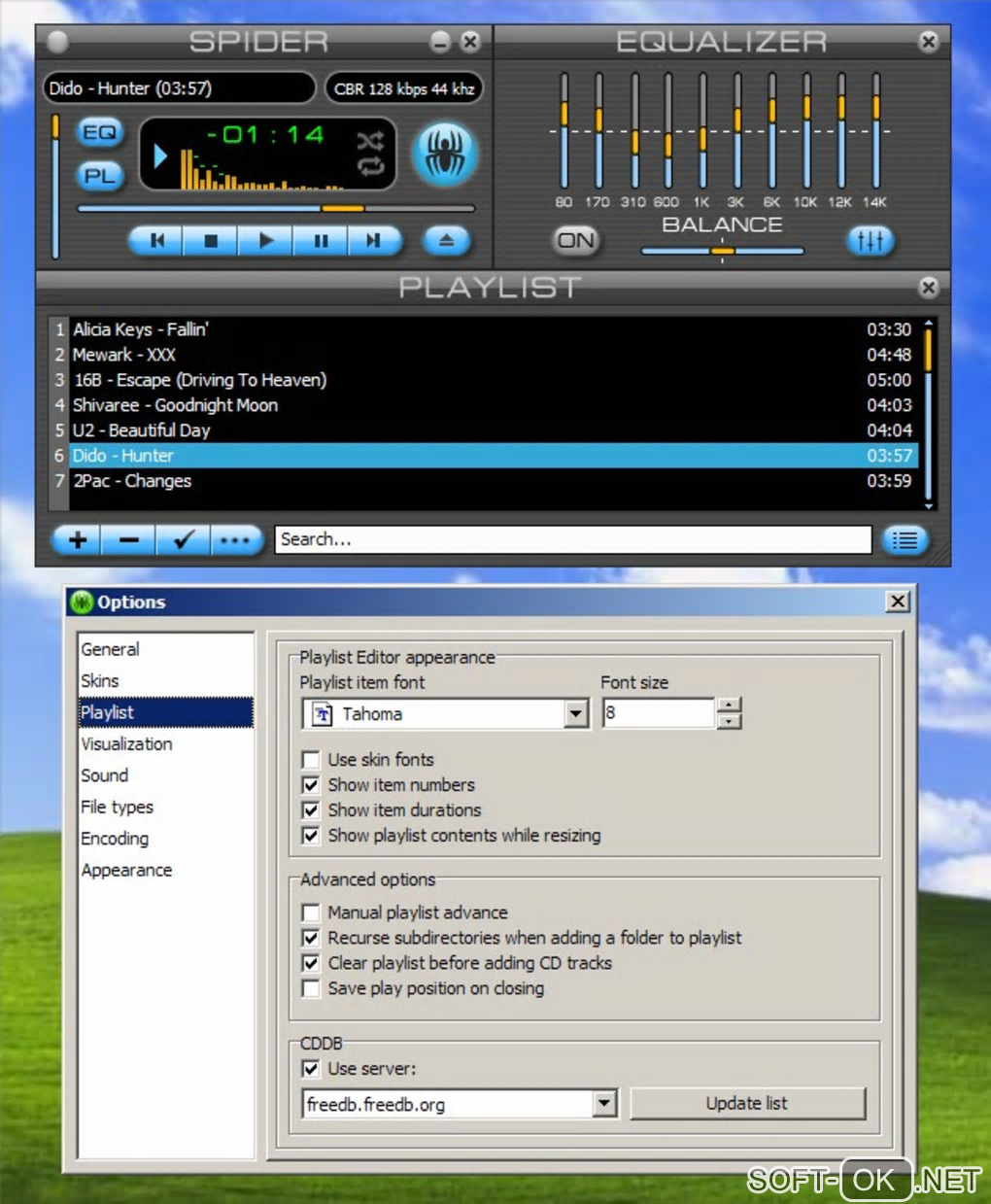This screenshot has width=991, height=1204.
Task: Toggle Show playlist contents while resizing
Action: tap(311, 836)
